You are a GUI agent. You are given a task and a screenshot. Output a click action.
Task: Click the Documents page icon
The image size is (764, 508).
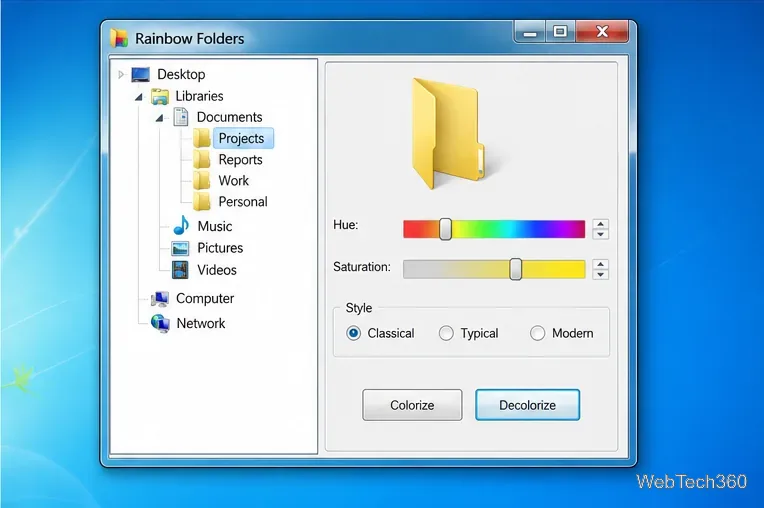click(181, 117)
